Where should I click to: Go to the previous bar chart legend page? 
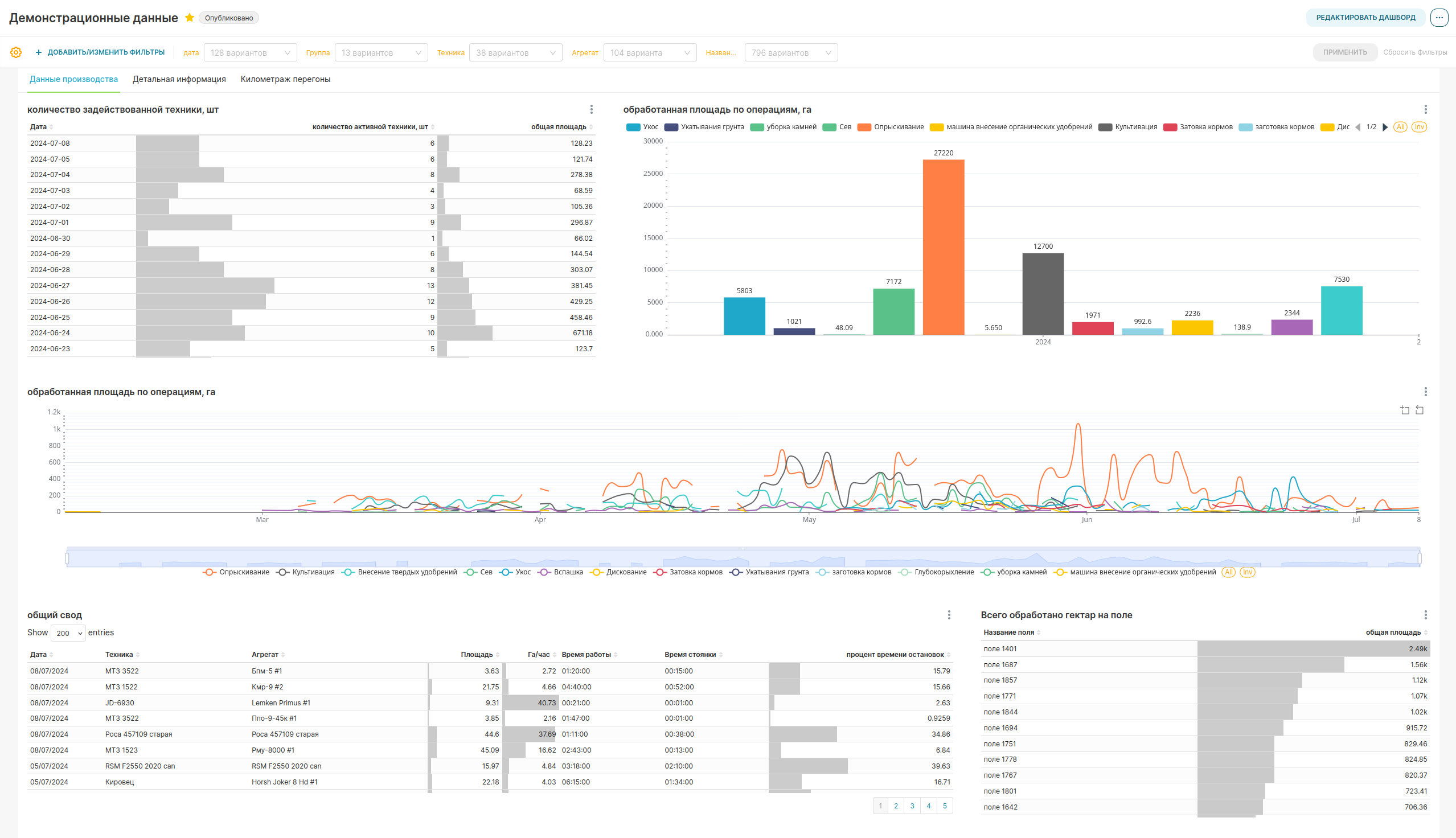[x=1358, y=127]
